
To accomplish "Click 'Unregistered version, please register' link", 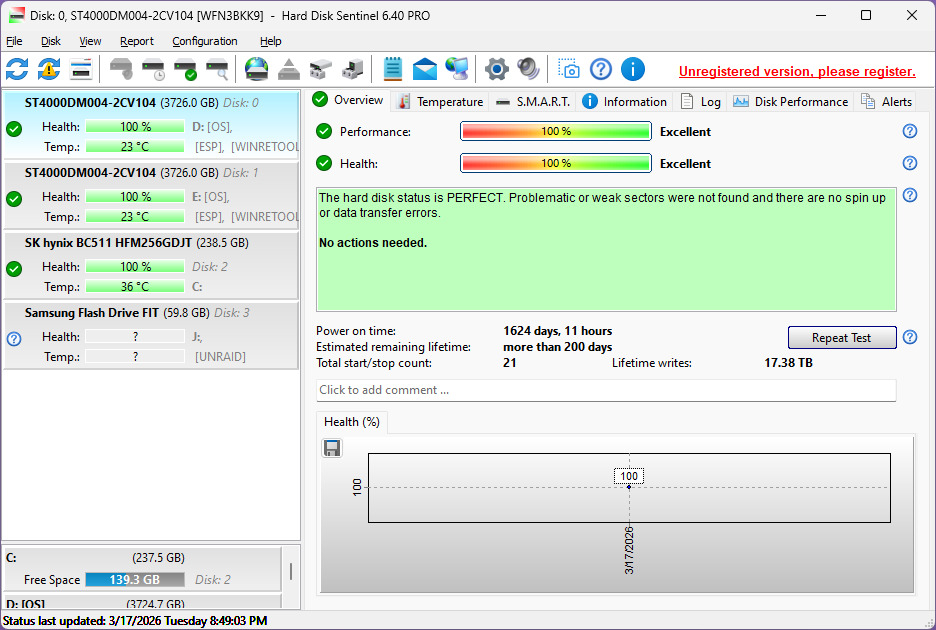I will click(797, 71).
